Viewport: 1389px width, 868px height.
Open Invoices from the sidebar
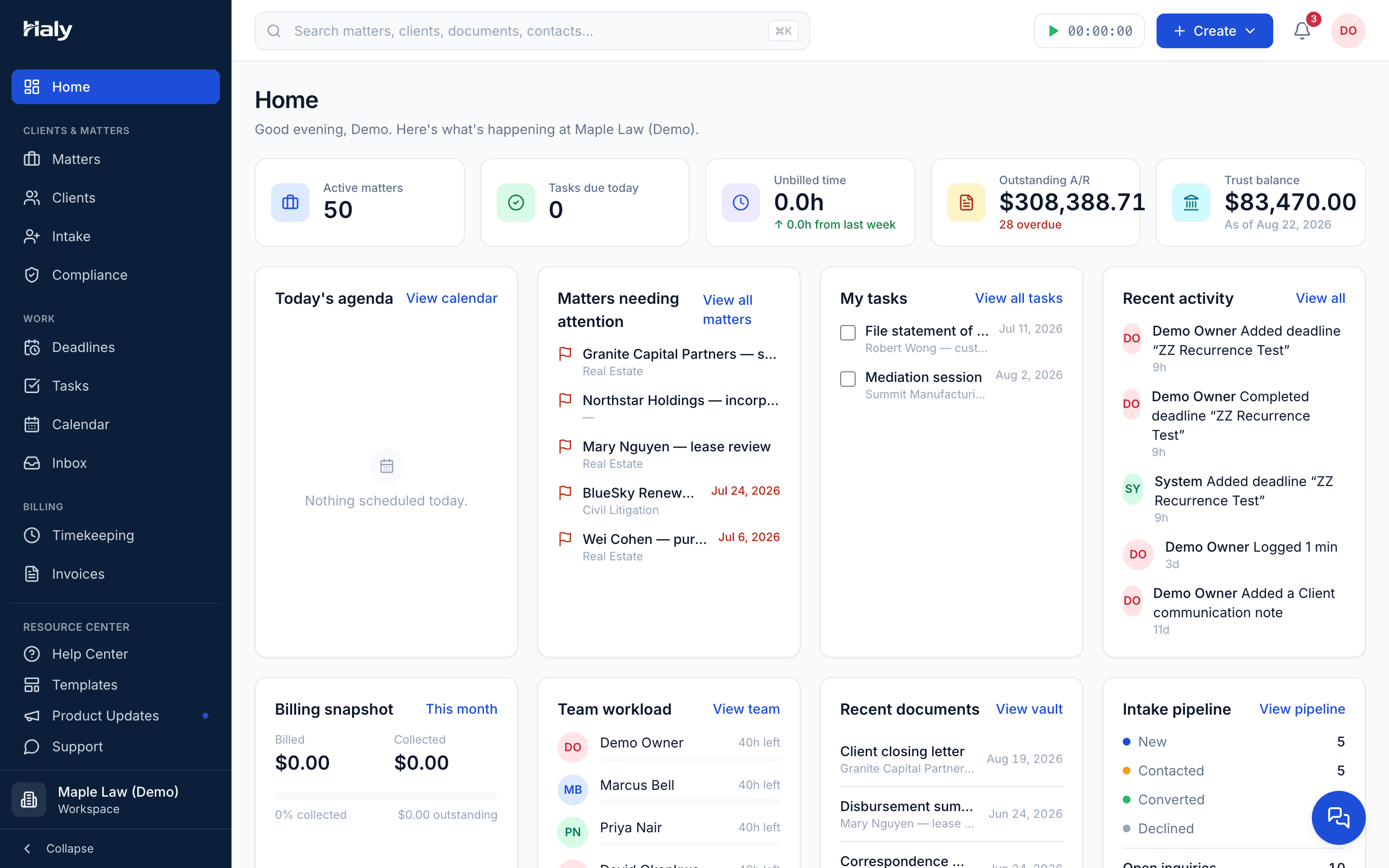point(115,573)
